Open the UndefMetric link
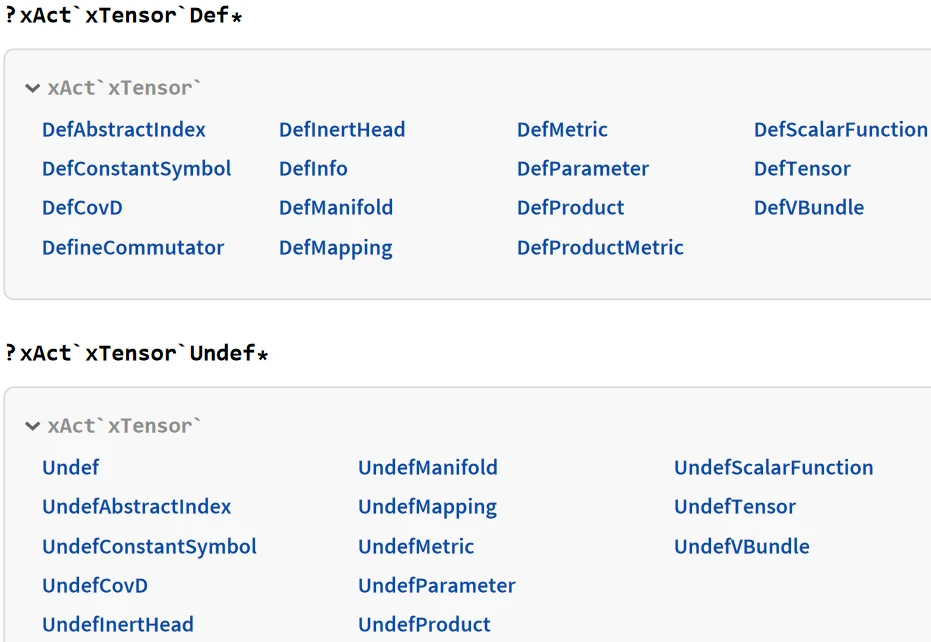The width and height of the screenshot is (931, 642). coord(416,547)
